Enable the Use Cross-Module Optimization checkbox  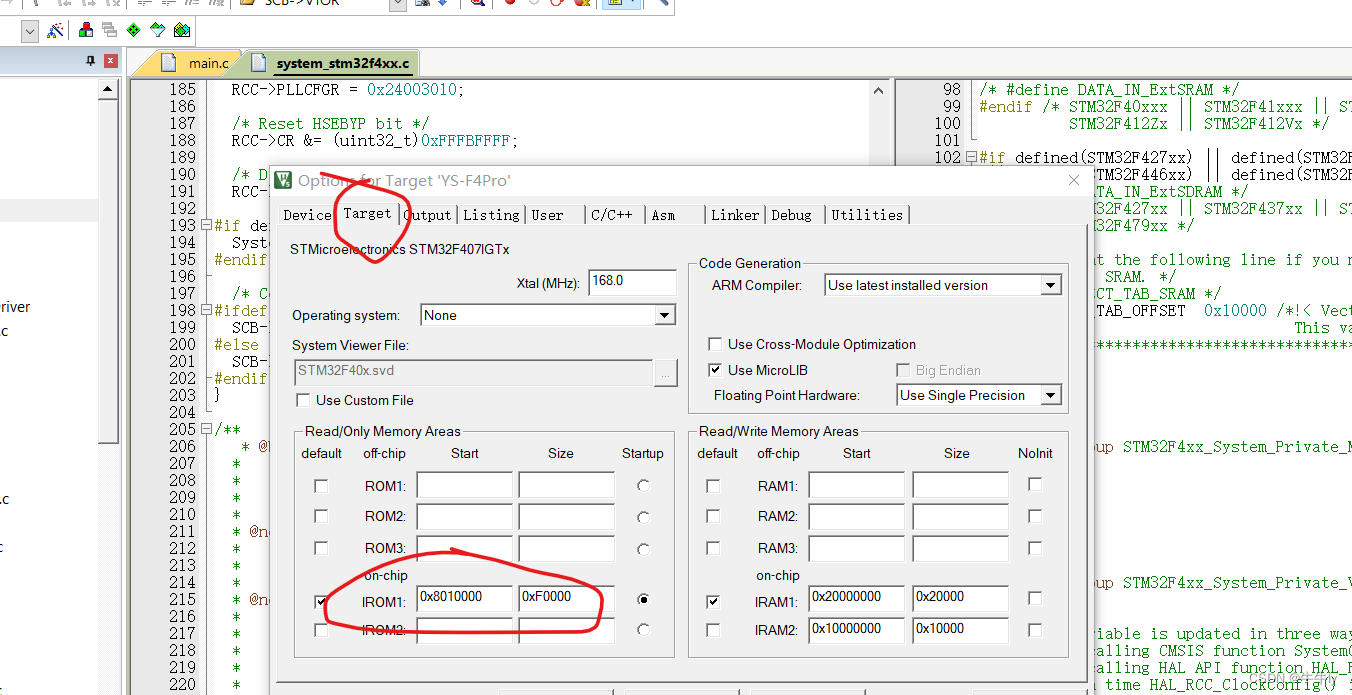[715, 344]
